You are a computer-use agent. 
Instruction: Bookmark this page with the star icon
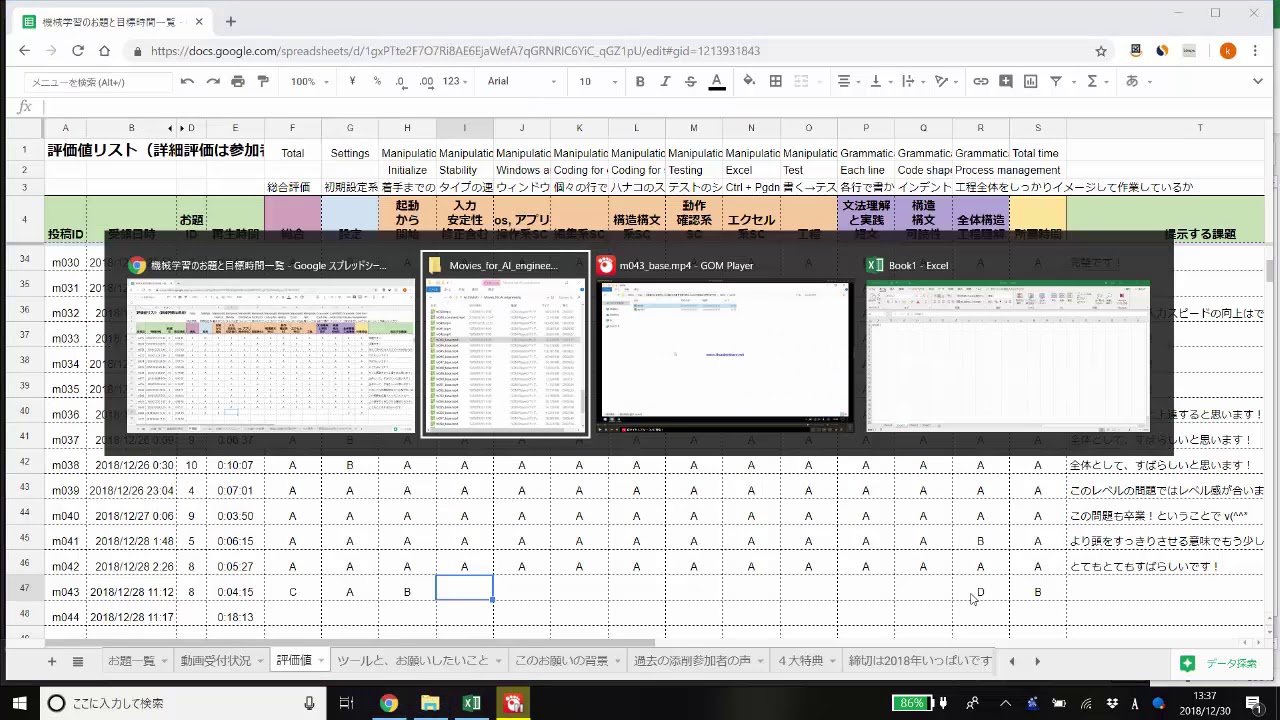click(x=1101, y=51)
